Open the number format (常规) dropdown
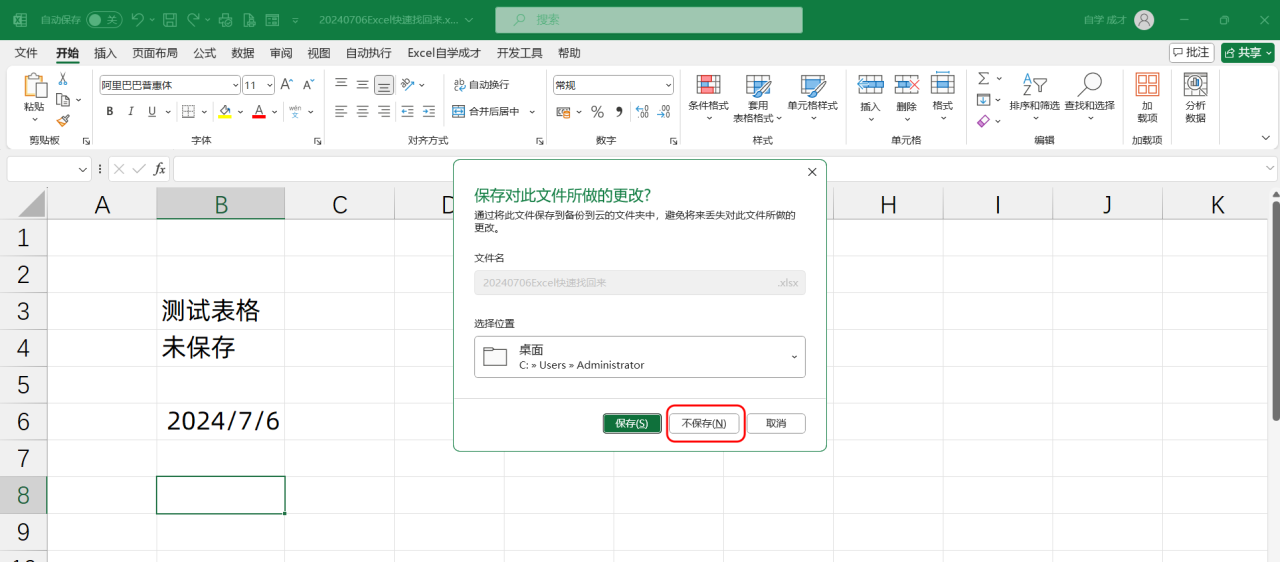Screen dimensions: 1280x562 (x=668, y=85)
